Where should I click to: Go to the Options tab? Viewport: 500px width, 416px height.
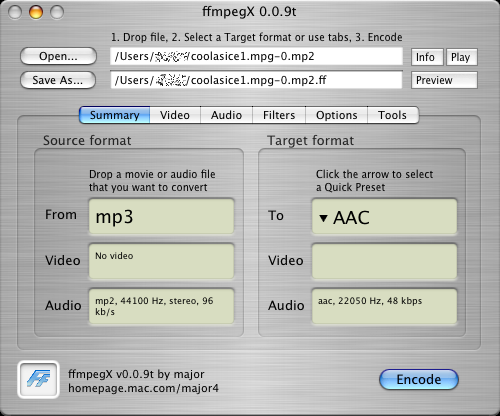point(337,115)
